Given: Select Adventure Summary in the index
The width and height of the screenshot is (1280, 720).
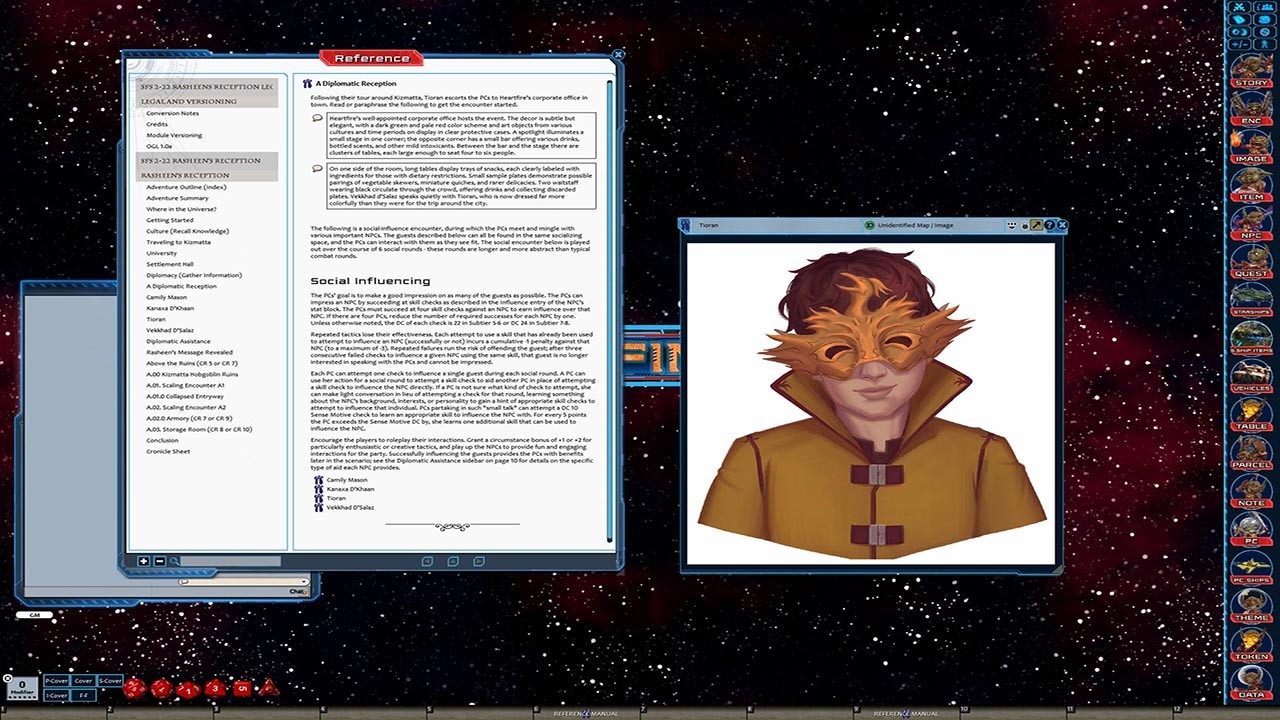Looking at the screenshot, I should click(x=177, y=198).
